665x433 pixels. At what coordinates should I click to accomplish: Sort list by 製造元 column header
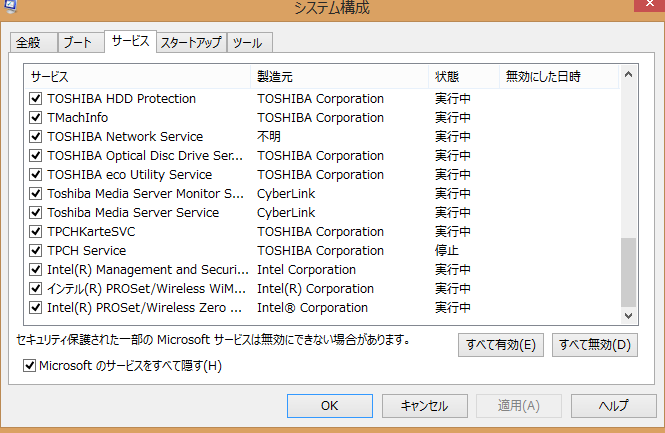(x=339, y=76)
